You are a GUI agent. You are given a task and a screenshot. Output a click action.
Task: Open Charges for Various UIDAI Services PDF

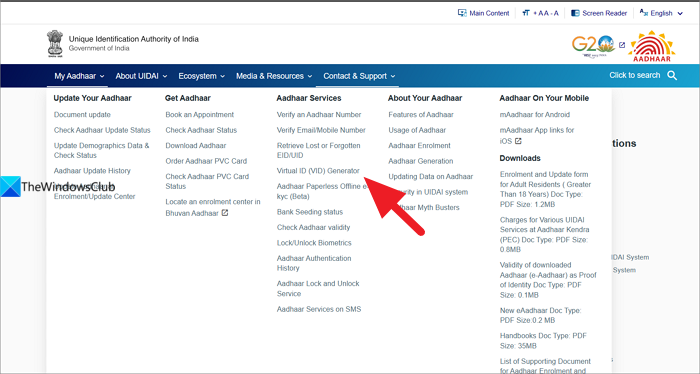coord(544,235)
